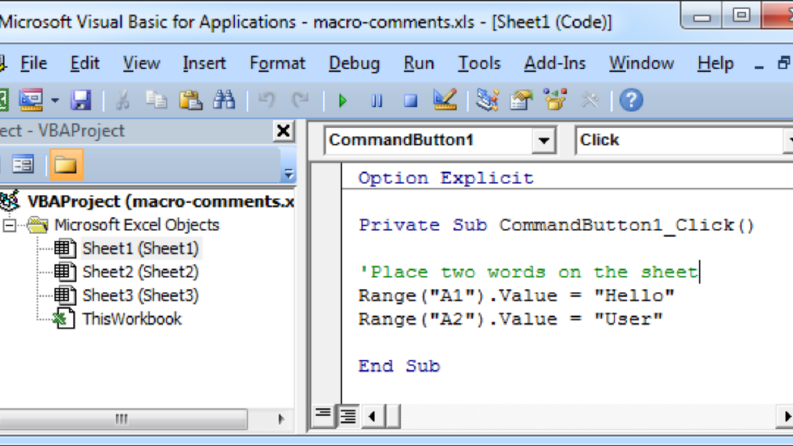Switch to Procedure View button
This screenshot has height=446, width=793.
pyautogui.click(x=323, y=415)
